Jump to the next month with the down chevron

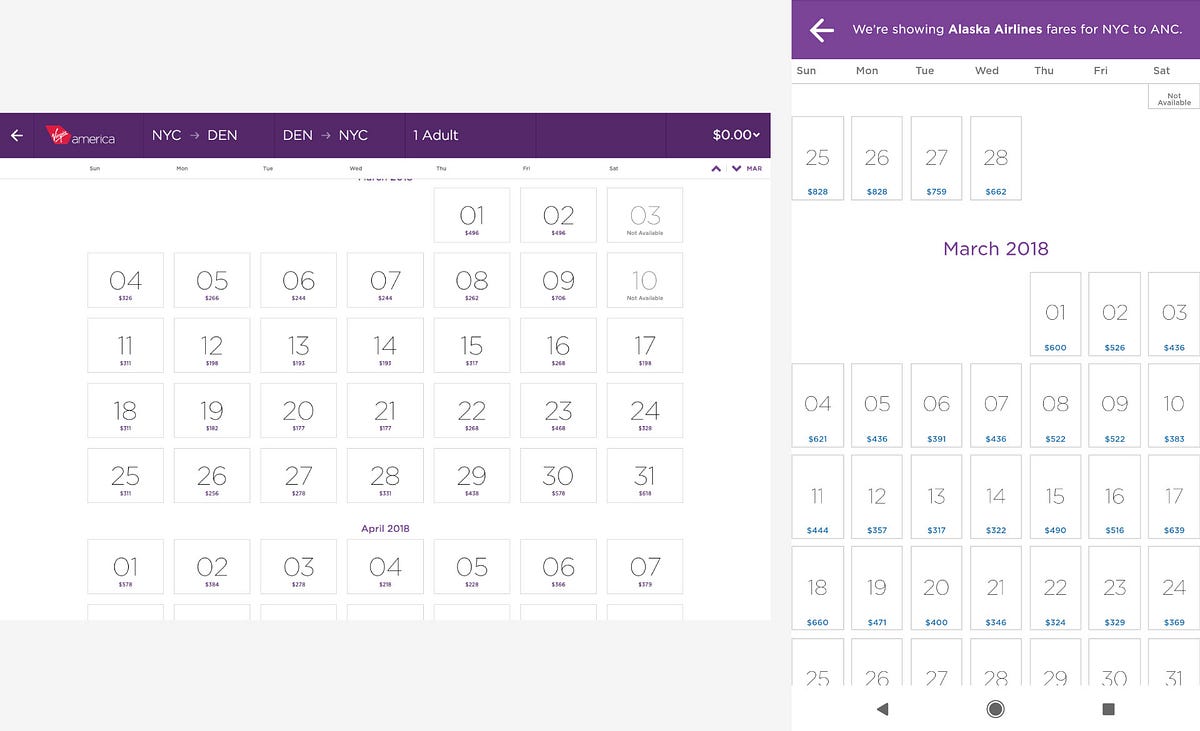(x=736, y=168)
